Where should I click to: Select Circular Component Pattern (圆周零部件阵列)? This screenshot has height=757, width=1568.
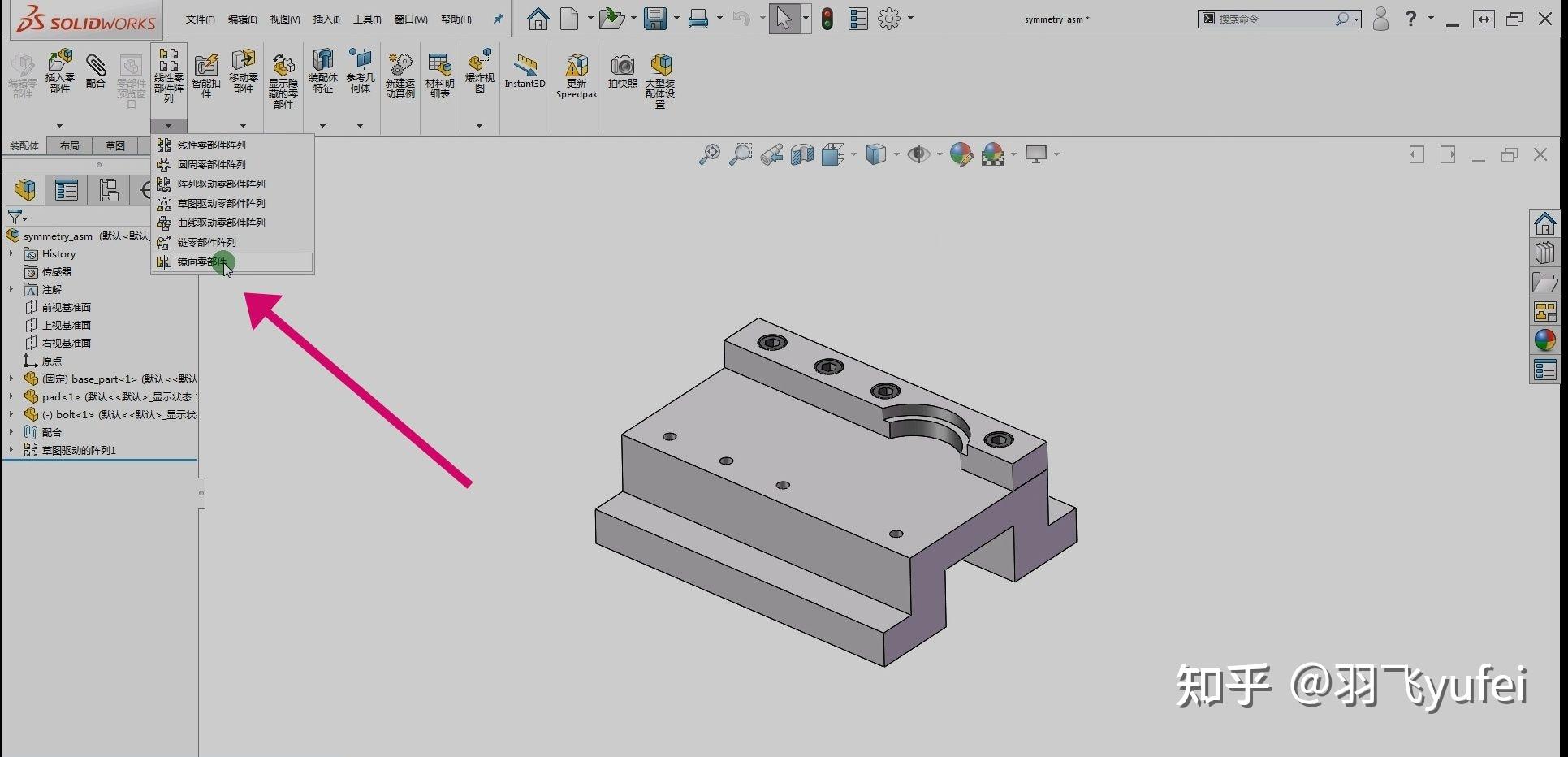click(x=232, y=164)
